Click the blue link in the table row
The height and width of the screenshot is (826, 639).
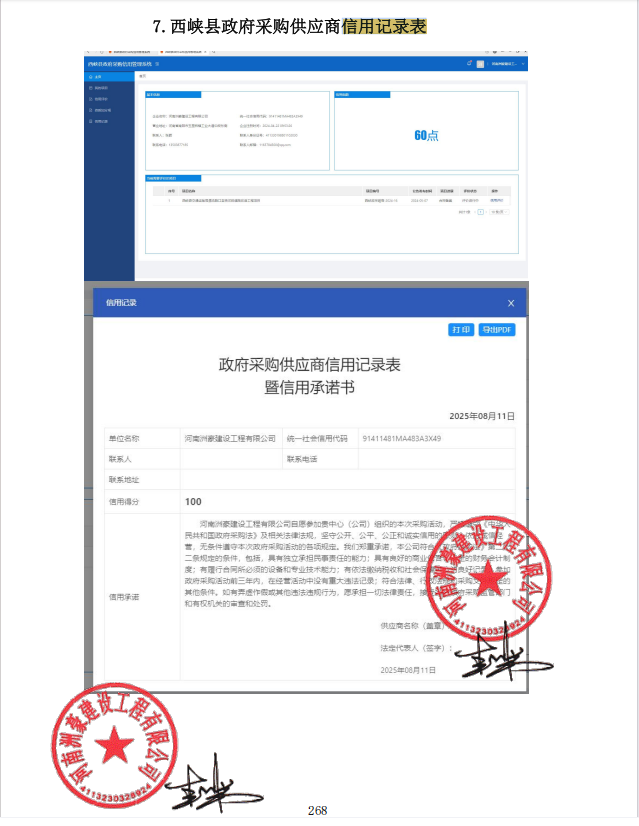495,201
